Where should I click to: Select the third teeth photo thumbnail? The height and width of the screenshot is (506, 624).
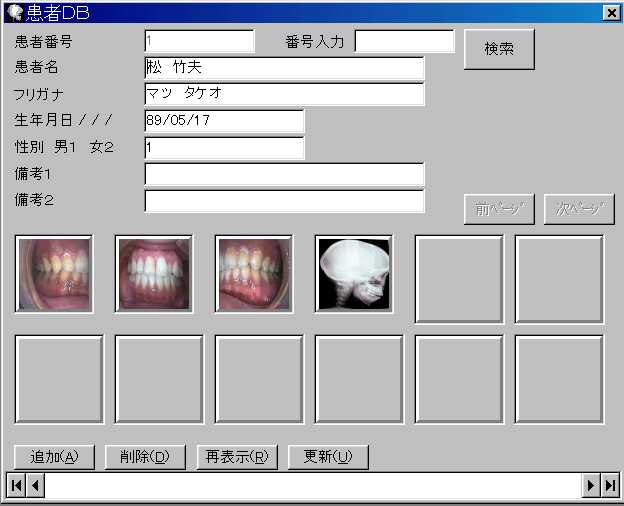(x=254, y=274)
